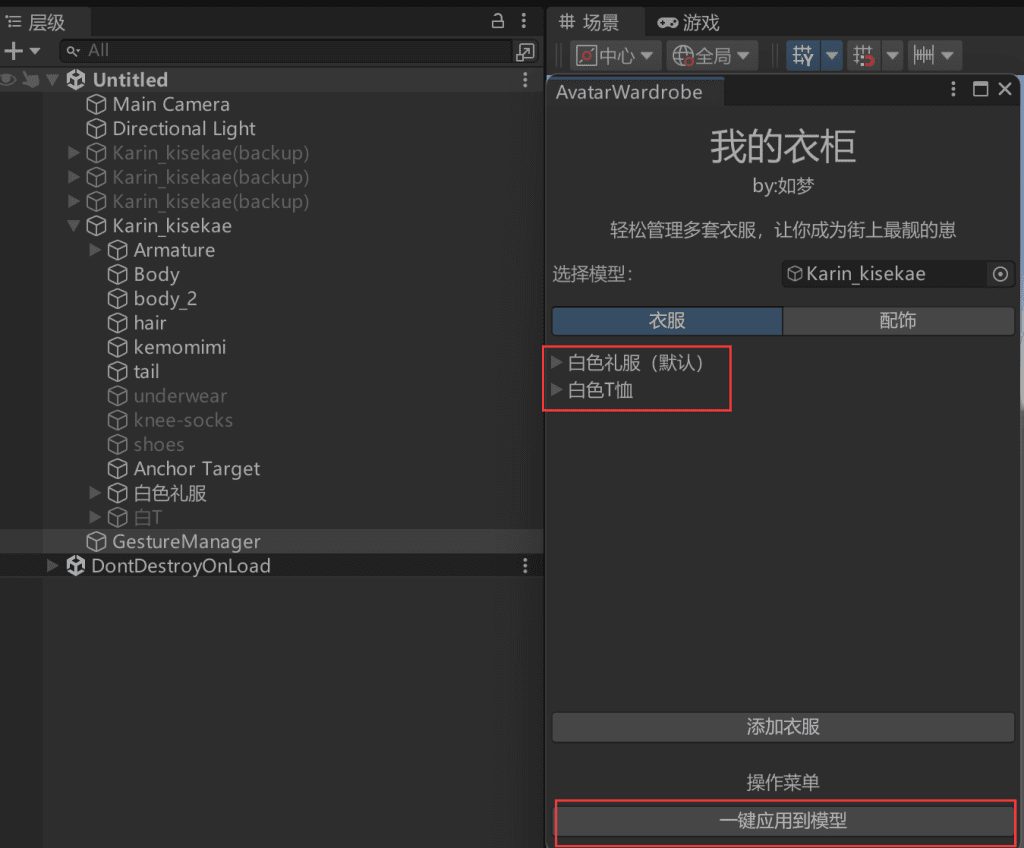Expand the Armature object in hierarchy
Image resolution: width=1024 pixels, height=848 pixels.
95,250
